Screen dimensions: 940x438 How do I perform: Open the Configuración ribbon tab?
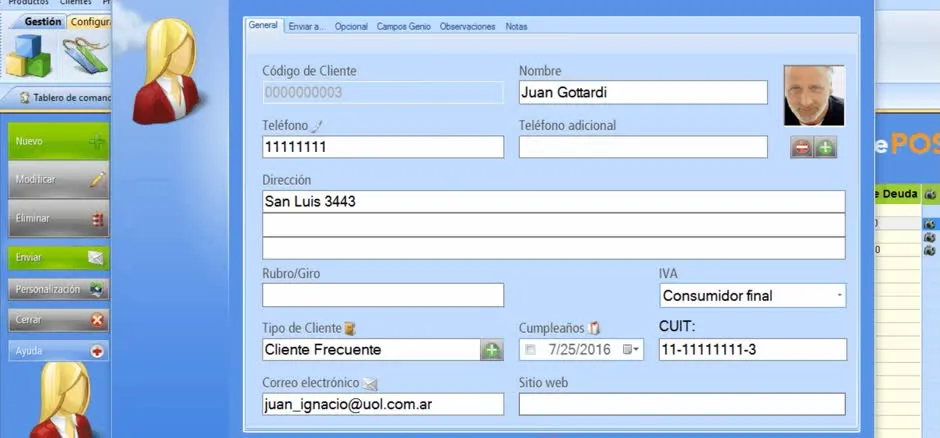89,22
